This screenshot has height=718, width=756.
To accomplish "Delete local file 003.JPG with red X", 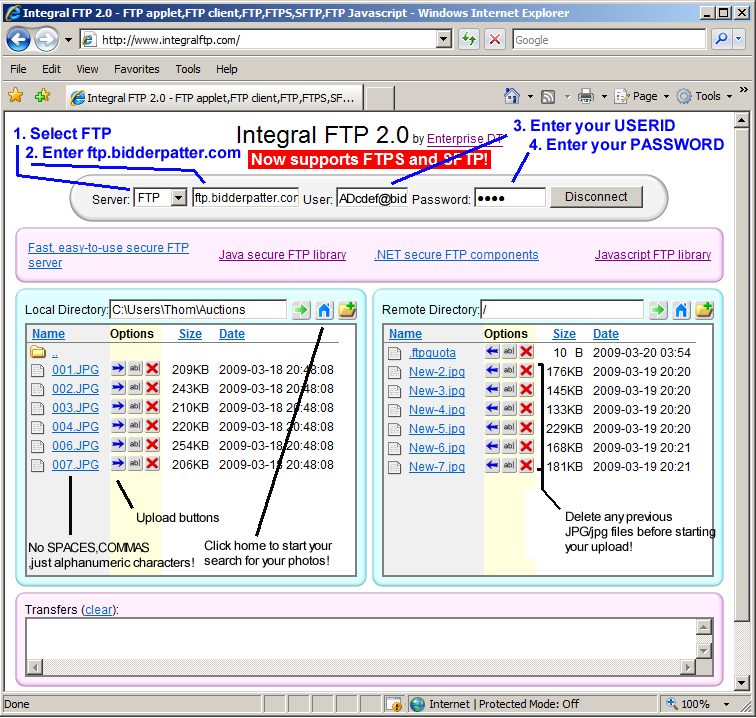I will [152, 406].
